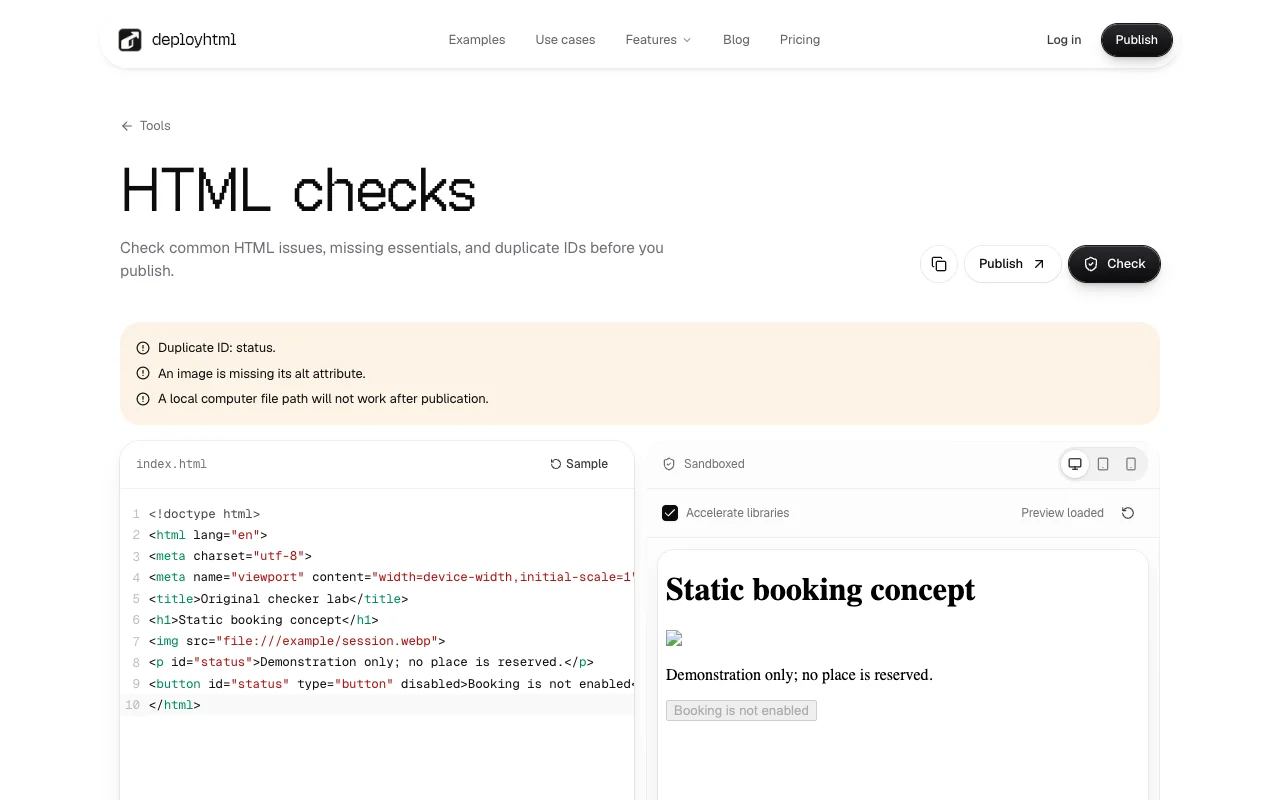
Task: Switch to tablet preview icon
Action: (1103, 464)
